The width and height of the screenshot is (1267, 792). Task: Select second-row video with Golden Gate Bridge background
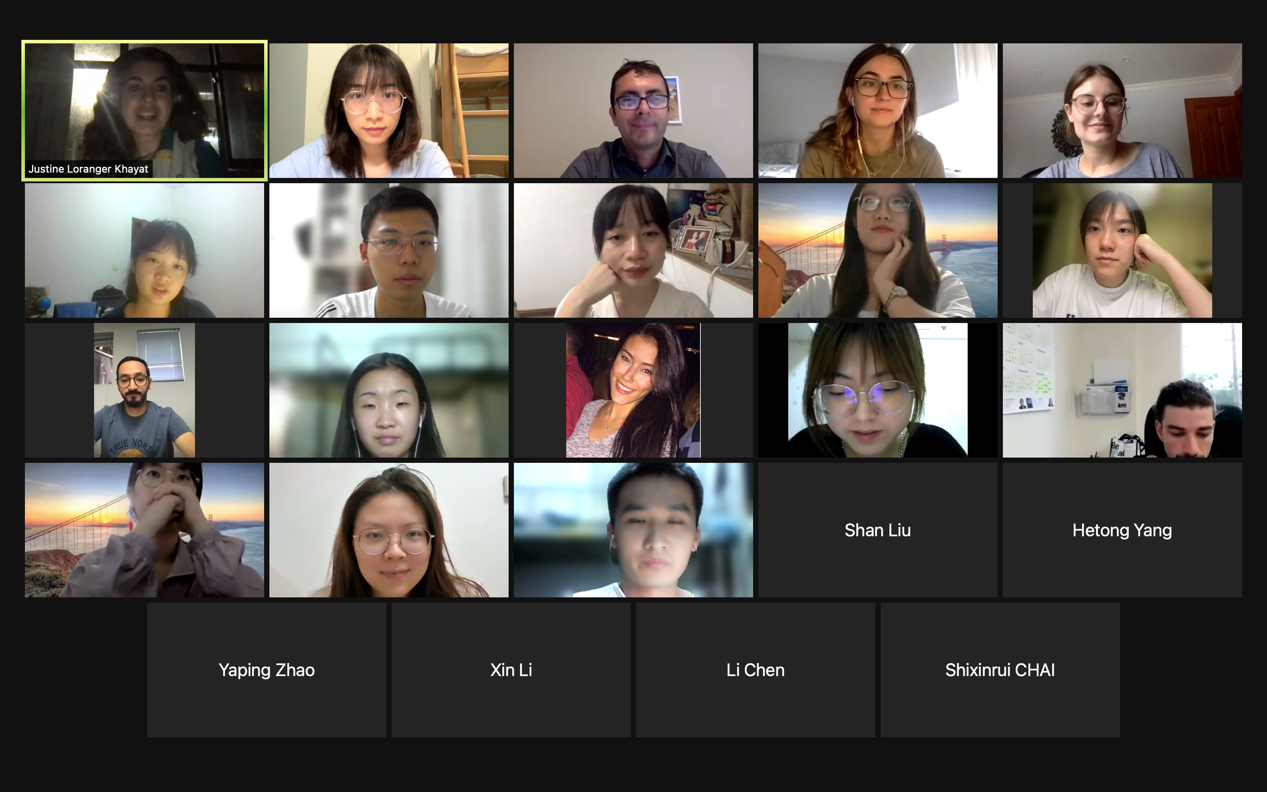(x=877, y=250)
